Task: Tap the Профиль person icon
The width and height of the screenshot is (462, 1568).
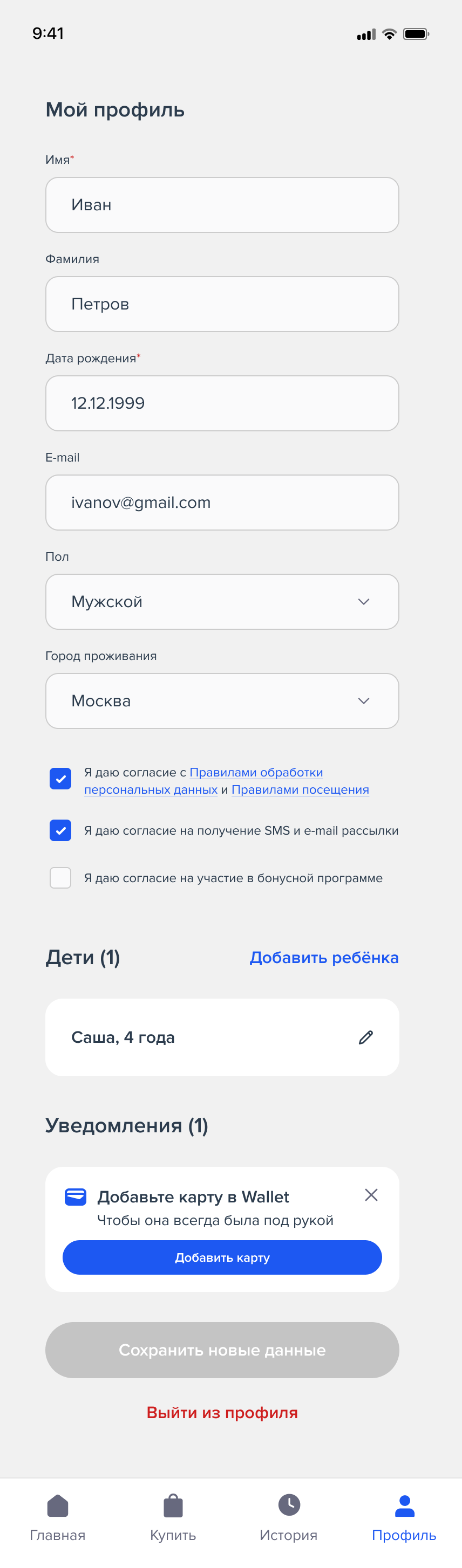Action: (x=404, y=1506)
